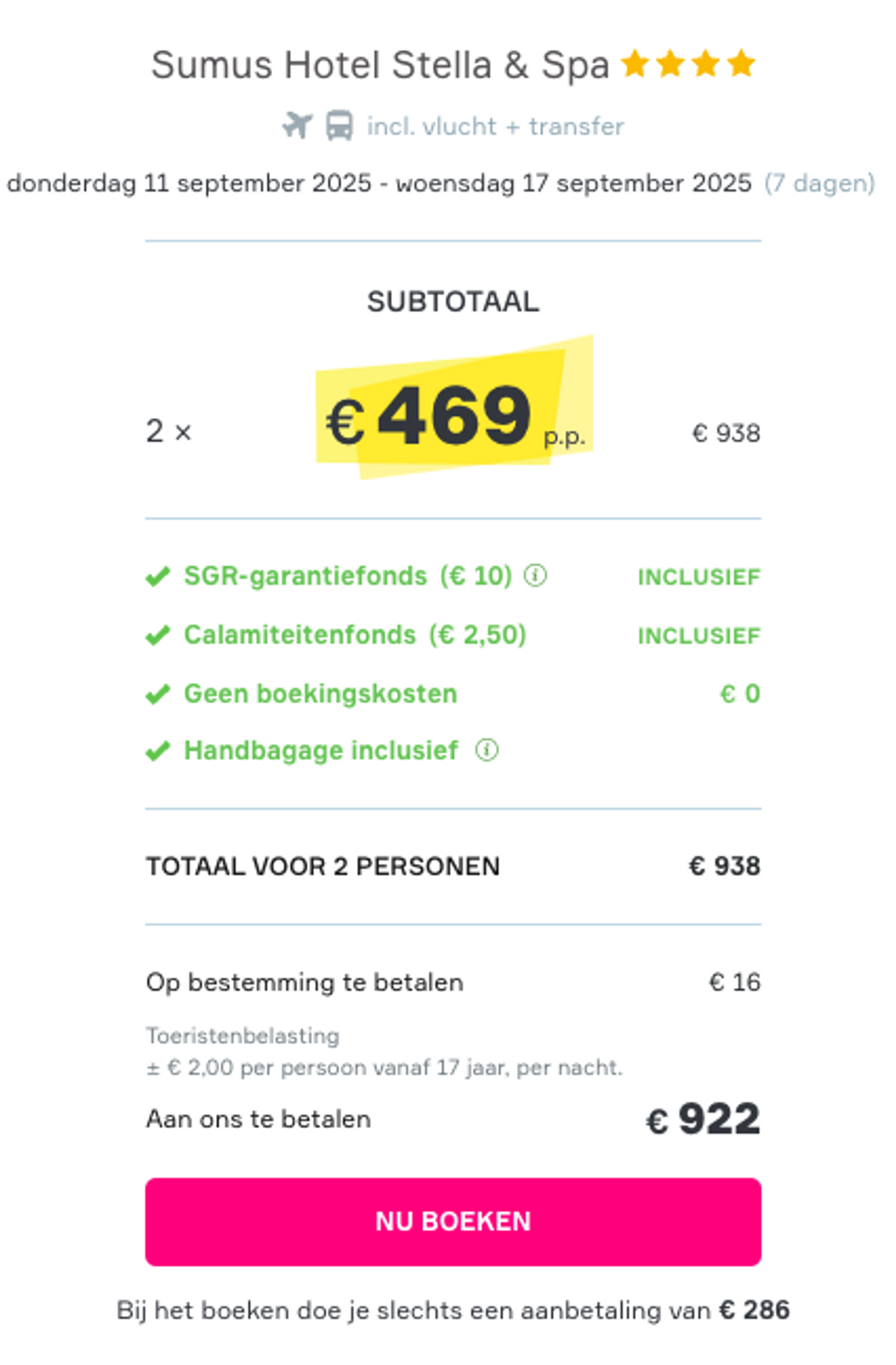Click the Aan ons te betalen €922 amount
The image size is (896, 1365).
[703, 1119]
